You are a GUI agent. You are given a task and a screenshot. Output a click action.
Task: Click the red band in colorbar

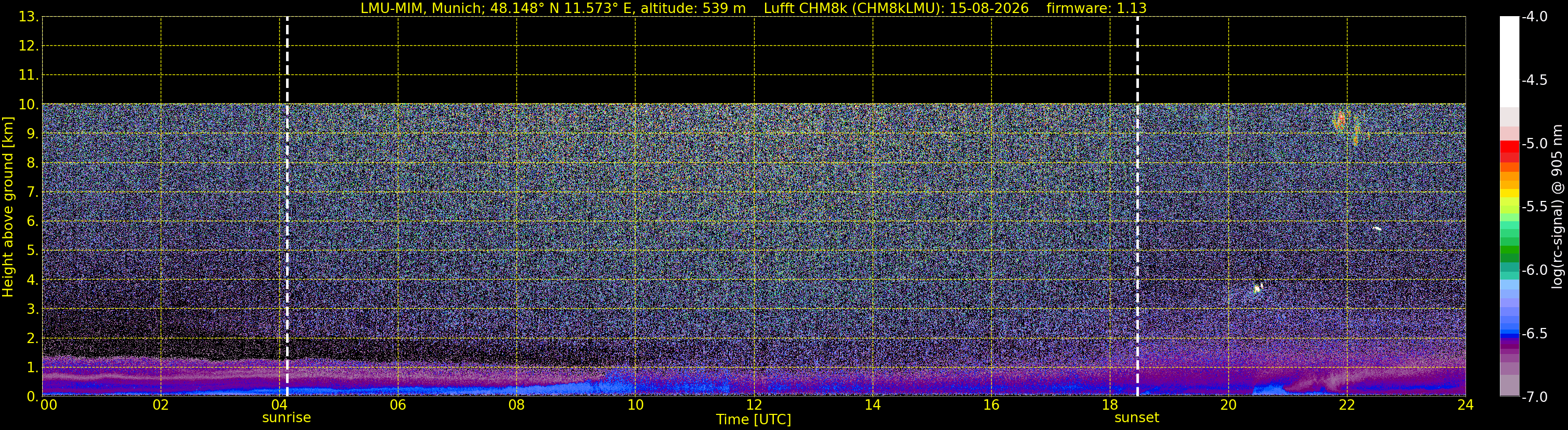1509,151
